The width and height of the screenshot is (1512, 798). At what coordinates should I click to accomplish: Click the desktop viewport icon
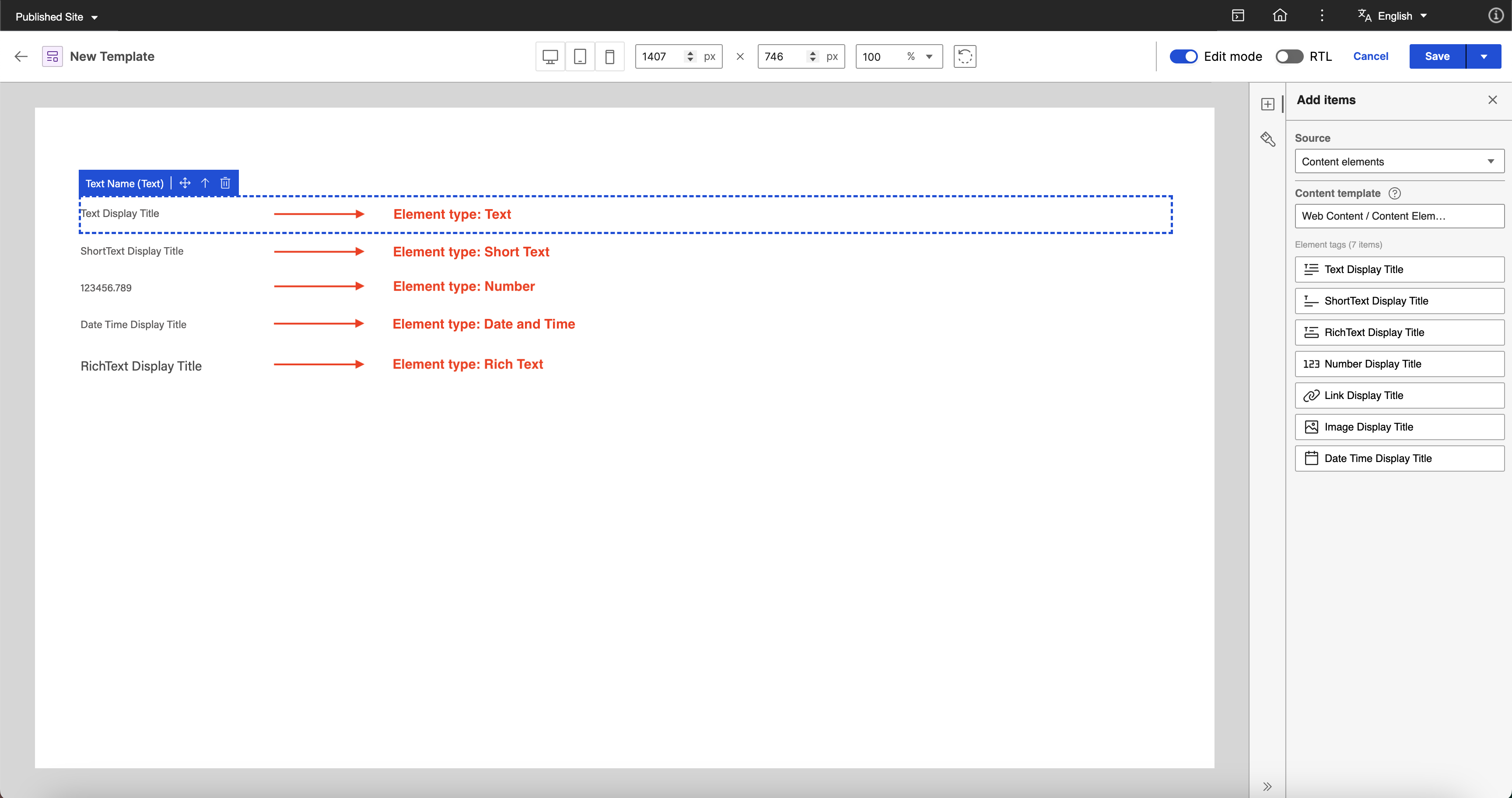(x=550, y=56)
